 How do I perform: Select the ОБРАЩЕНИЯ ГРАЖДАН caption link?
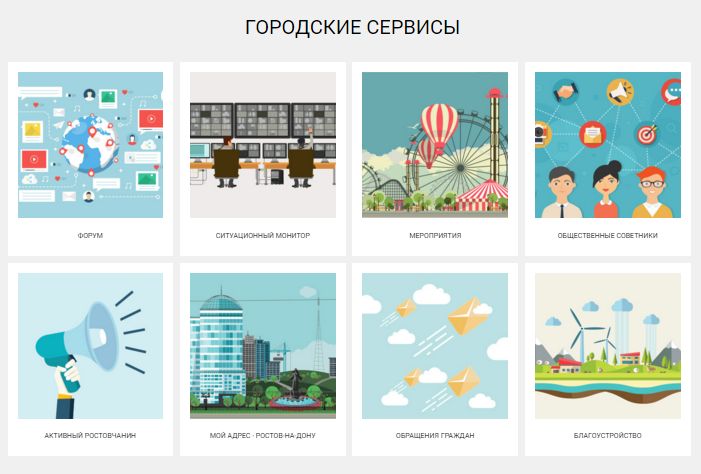pos(435,436)
